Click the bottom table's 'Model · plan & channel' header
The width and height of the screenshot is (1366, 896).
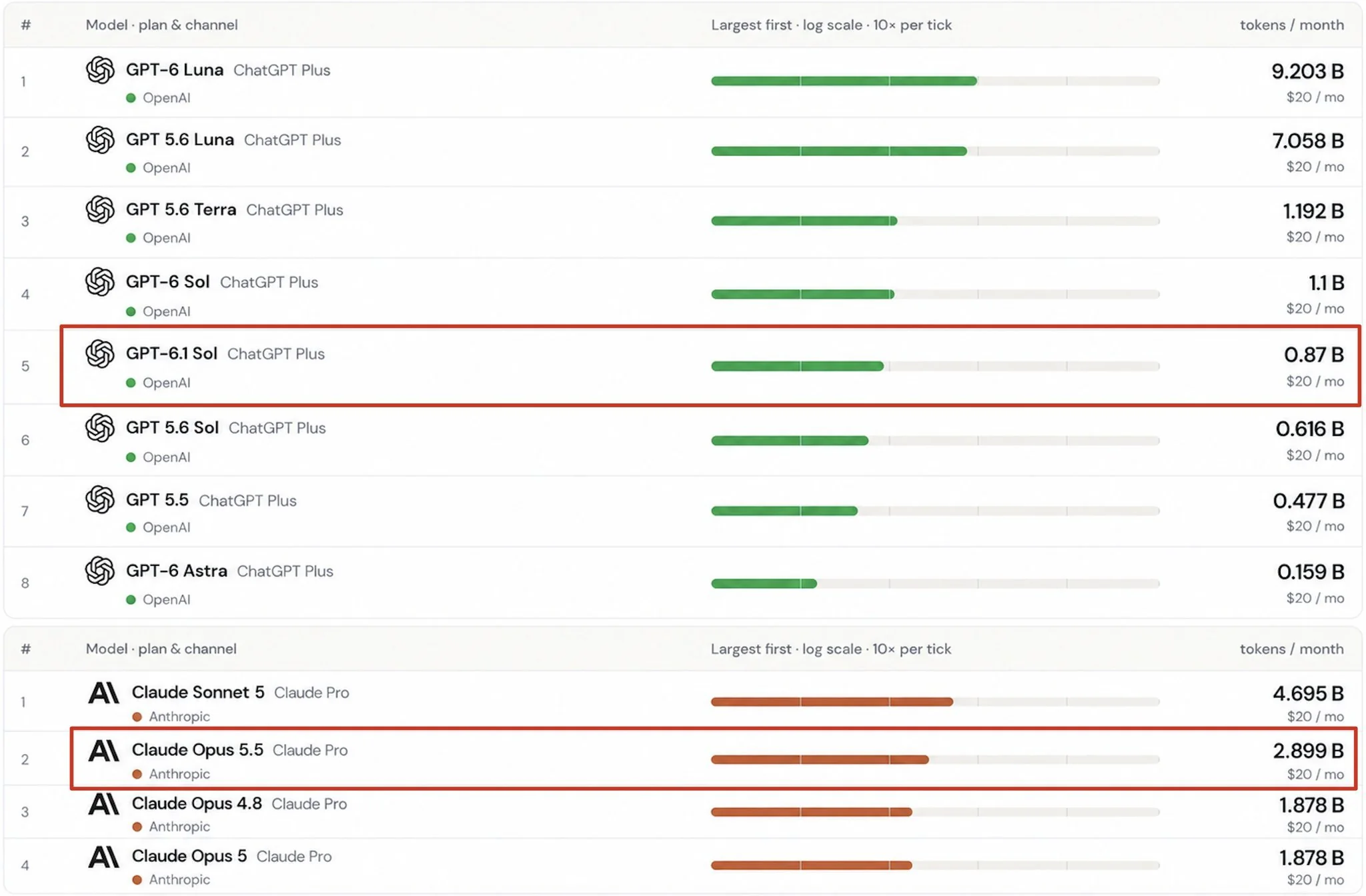(x=161, y=649)
